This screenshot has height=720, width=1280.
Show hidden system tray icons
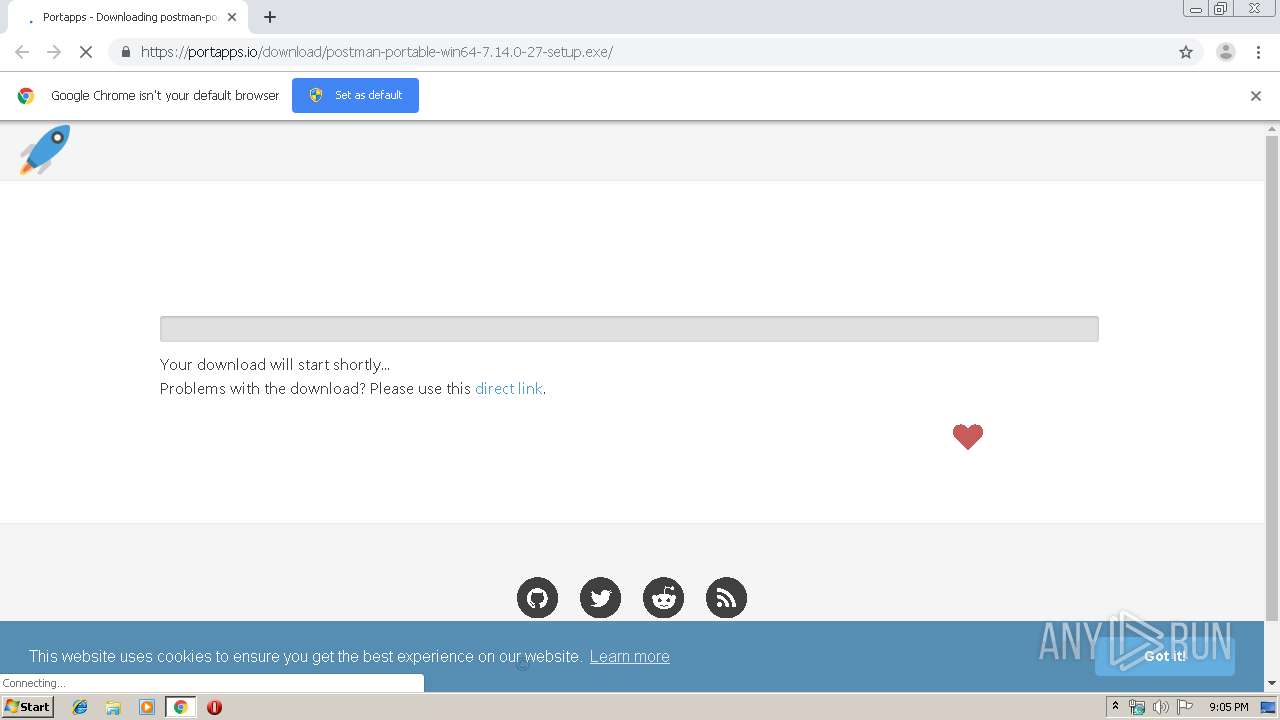click(x=1115, y=707)
